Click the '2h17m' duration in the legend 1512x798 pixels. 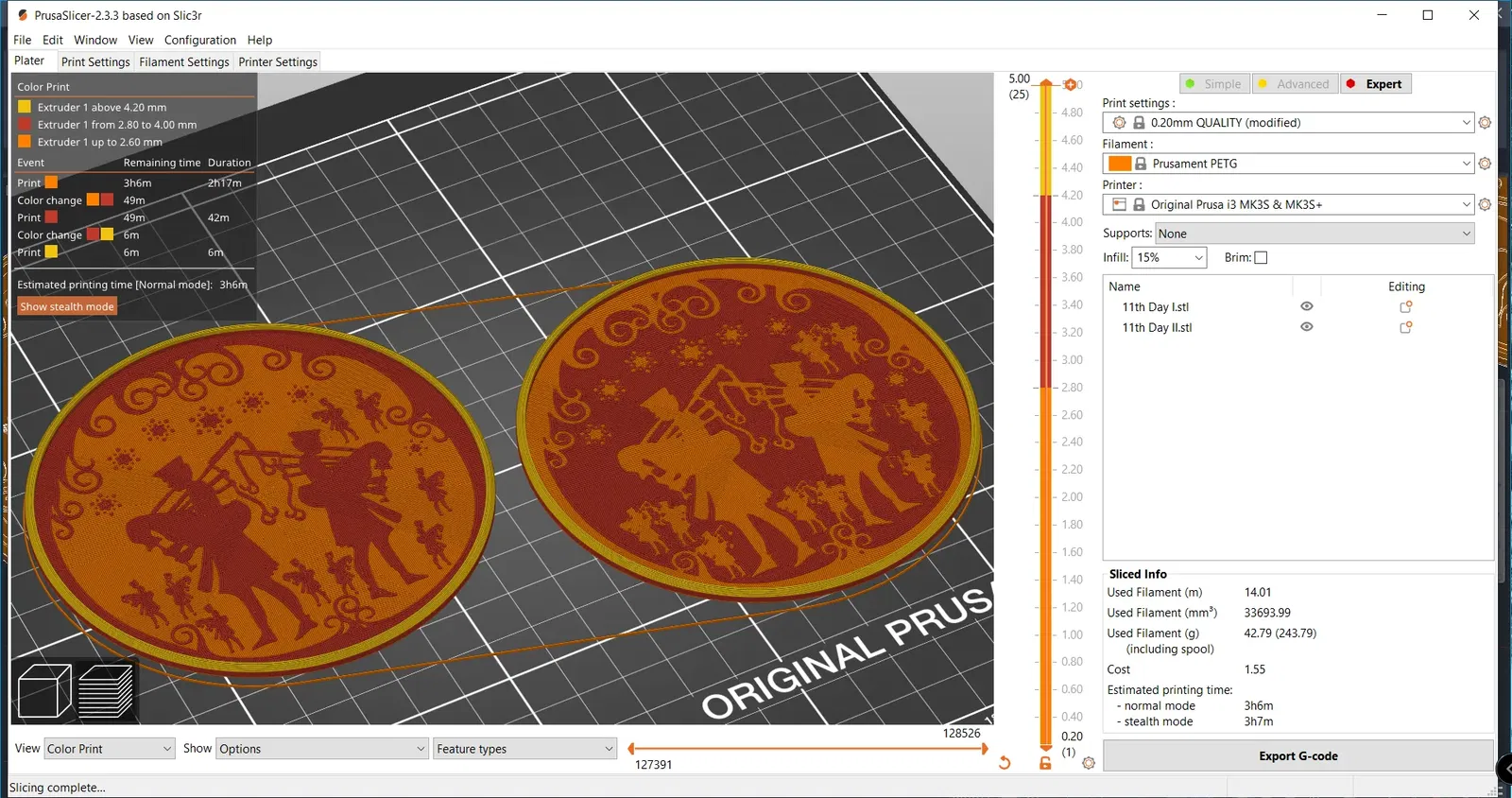pos(225,183)
